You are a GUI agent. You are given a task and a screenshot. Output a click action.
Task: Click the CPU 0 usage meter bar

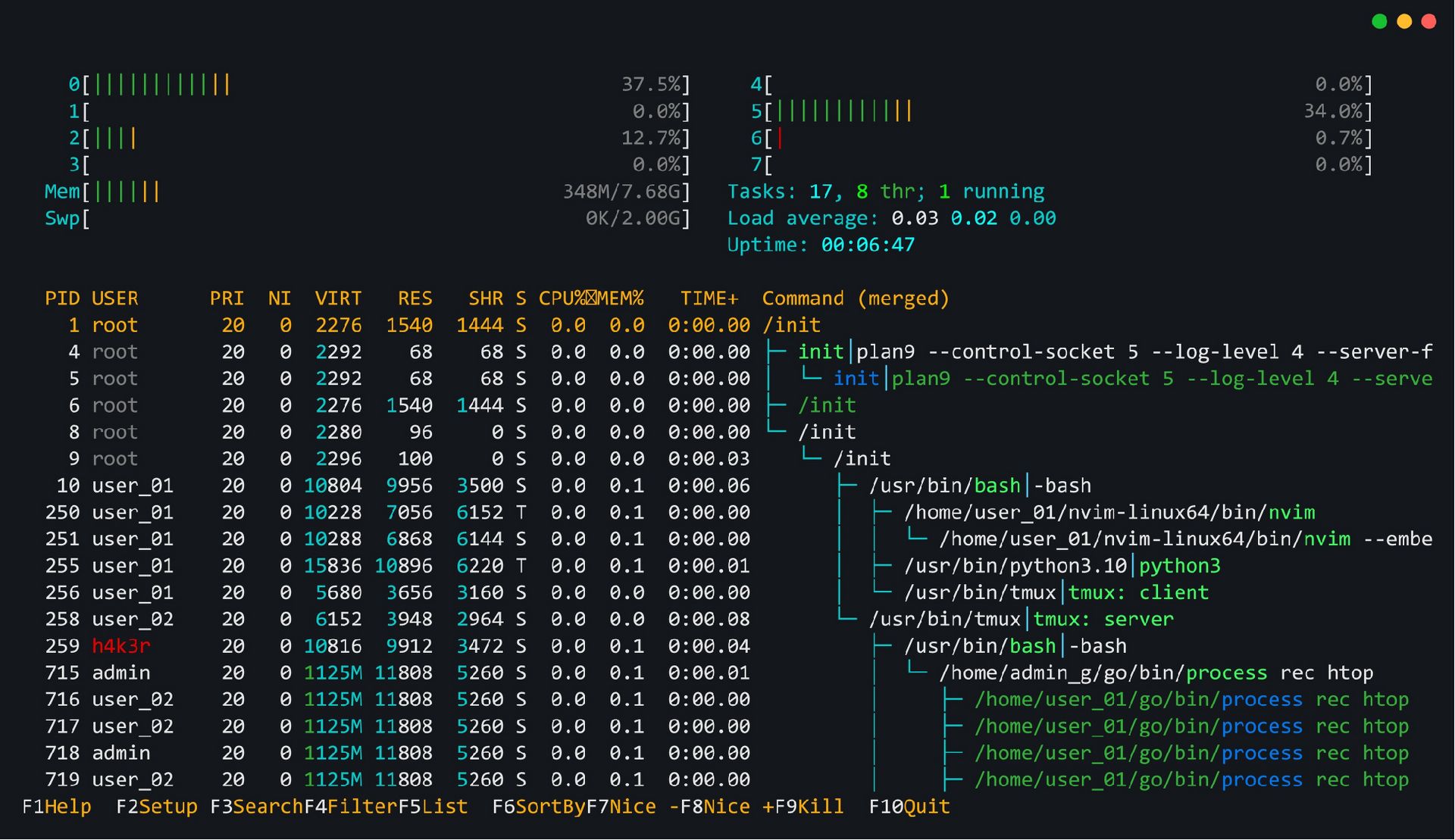(x=379, y=84)
